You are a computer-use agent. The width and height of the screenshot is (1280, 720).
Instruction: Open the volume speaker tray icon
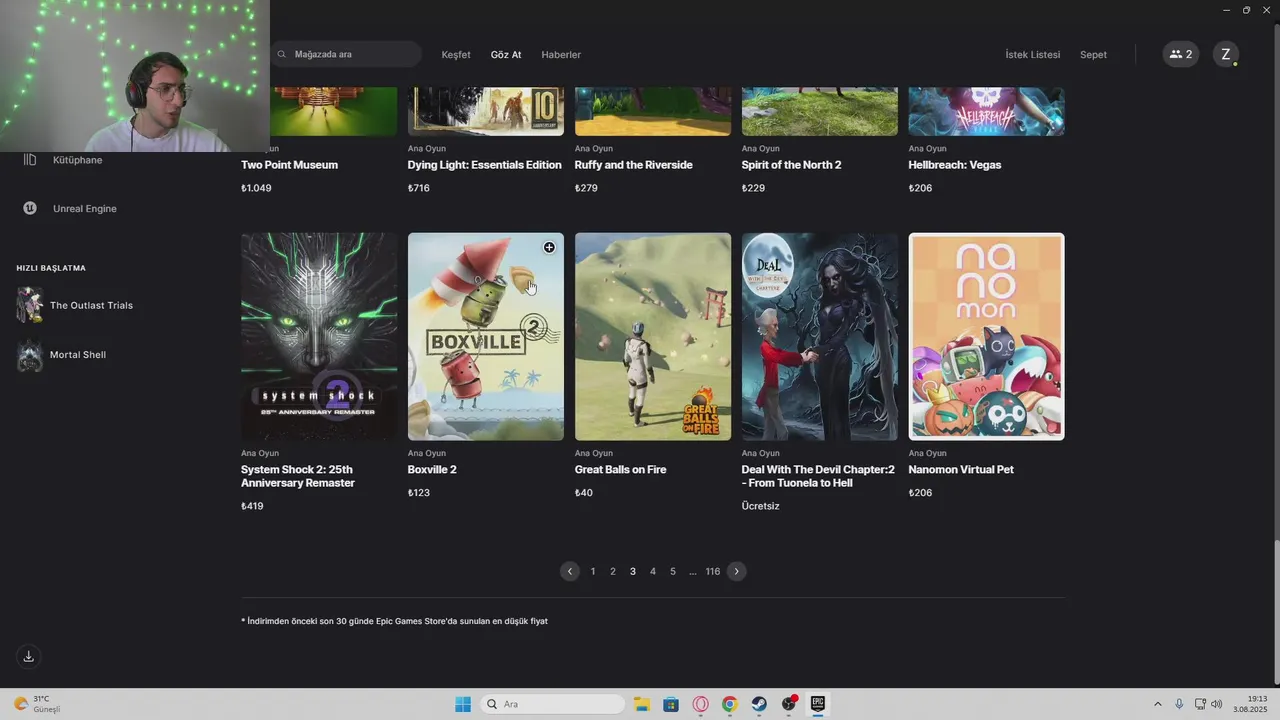click(x=1217, y=704)
